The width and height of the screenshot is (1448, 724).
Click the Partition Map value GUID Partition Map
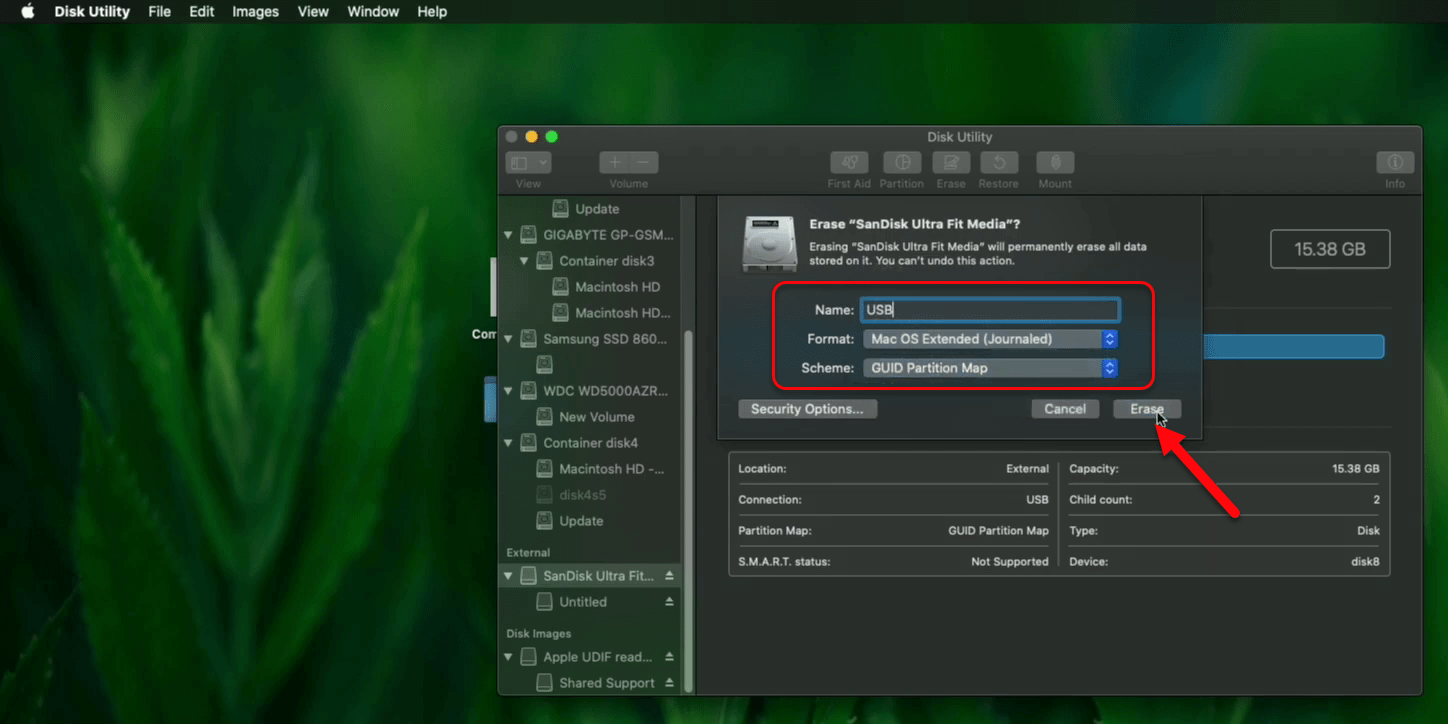pos(998,531)
